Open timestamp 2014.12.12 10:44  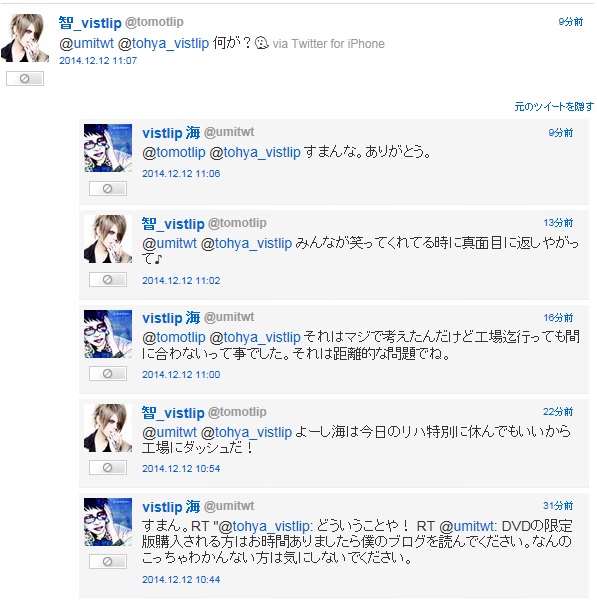click(181, 580)
